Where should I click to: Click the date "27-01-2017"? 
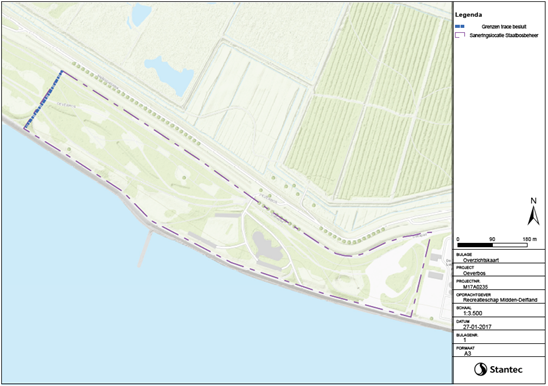477,327
